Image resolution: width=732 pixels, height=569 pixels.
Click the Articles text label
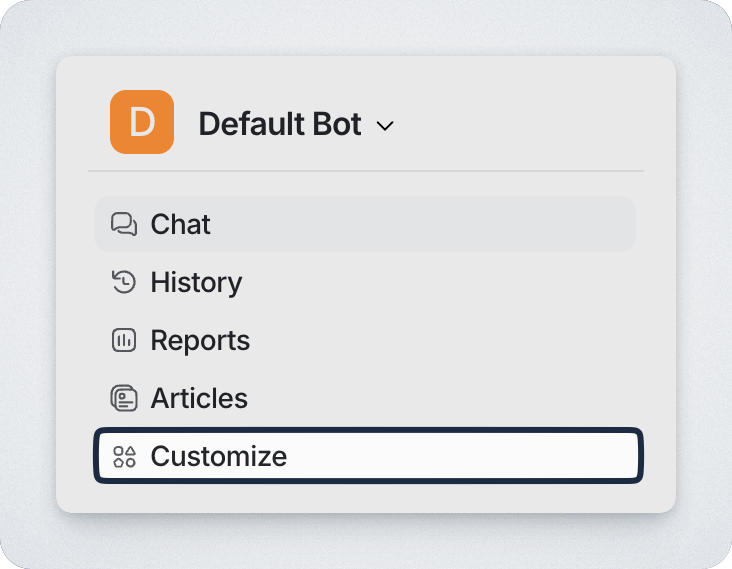click(199, 398)
